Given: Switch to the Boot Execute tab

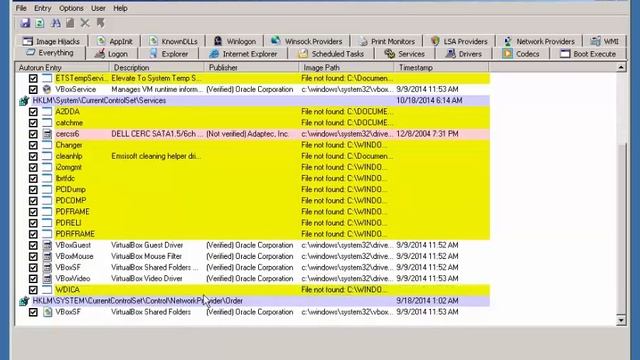Looking at the screenshot, I should point(588,54).
